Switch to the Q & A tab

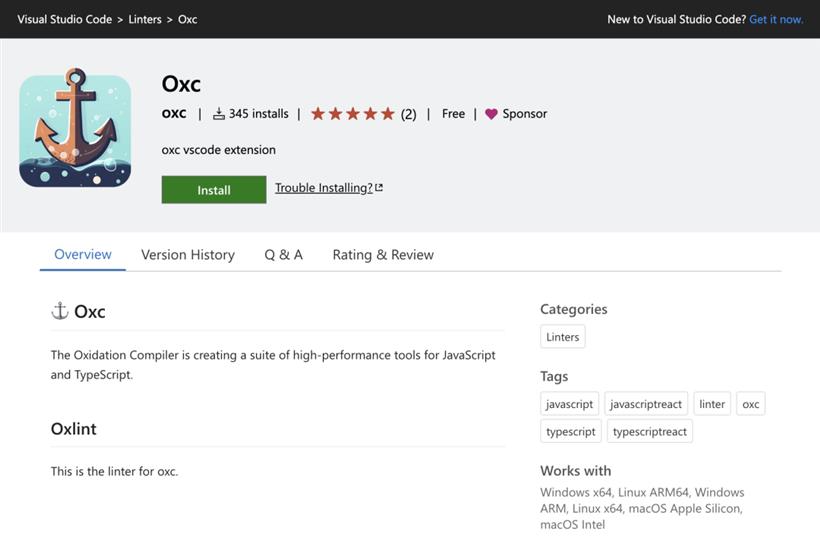(283, 255)
